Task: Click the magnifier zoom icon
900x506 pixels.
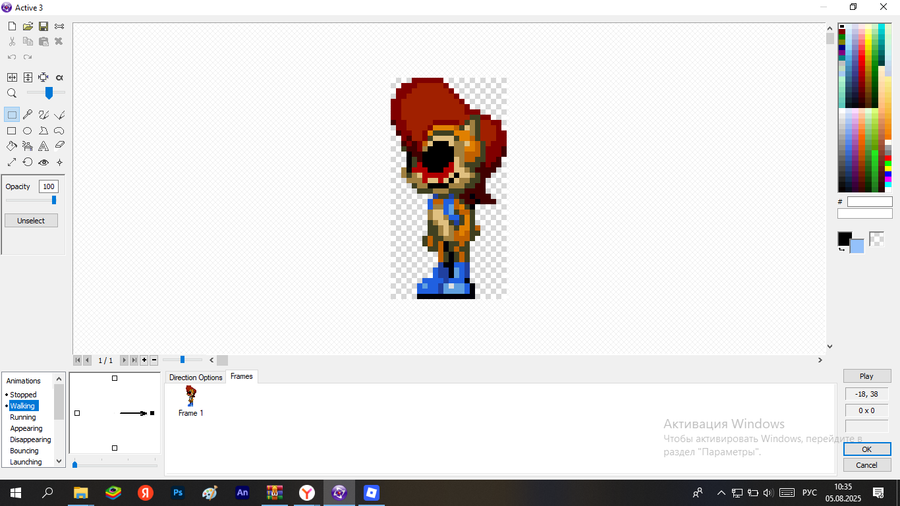Action: (x=11, y=93)
